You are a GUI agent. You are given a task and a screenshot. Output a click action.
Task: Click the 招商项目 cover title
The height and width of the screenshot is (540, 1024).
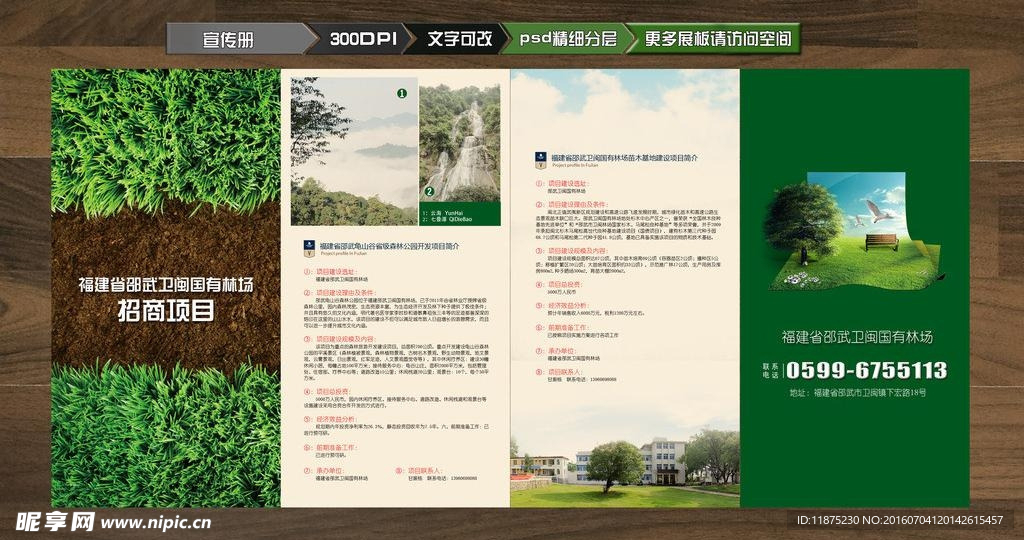[x=166, y=311]
